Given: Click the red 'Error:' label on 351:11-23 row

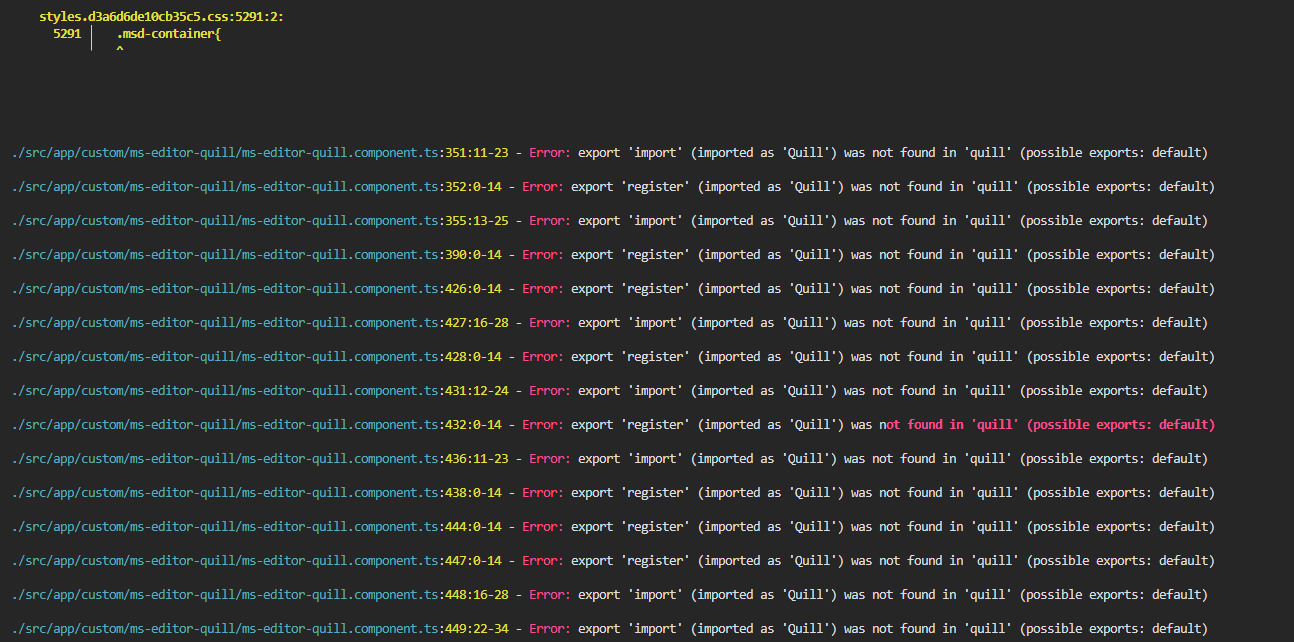Looking at the screenshot, I should (550, 153).
